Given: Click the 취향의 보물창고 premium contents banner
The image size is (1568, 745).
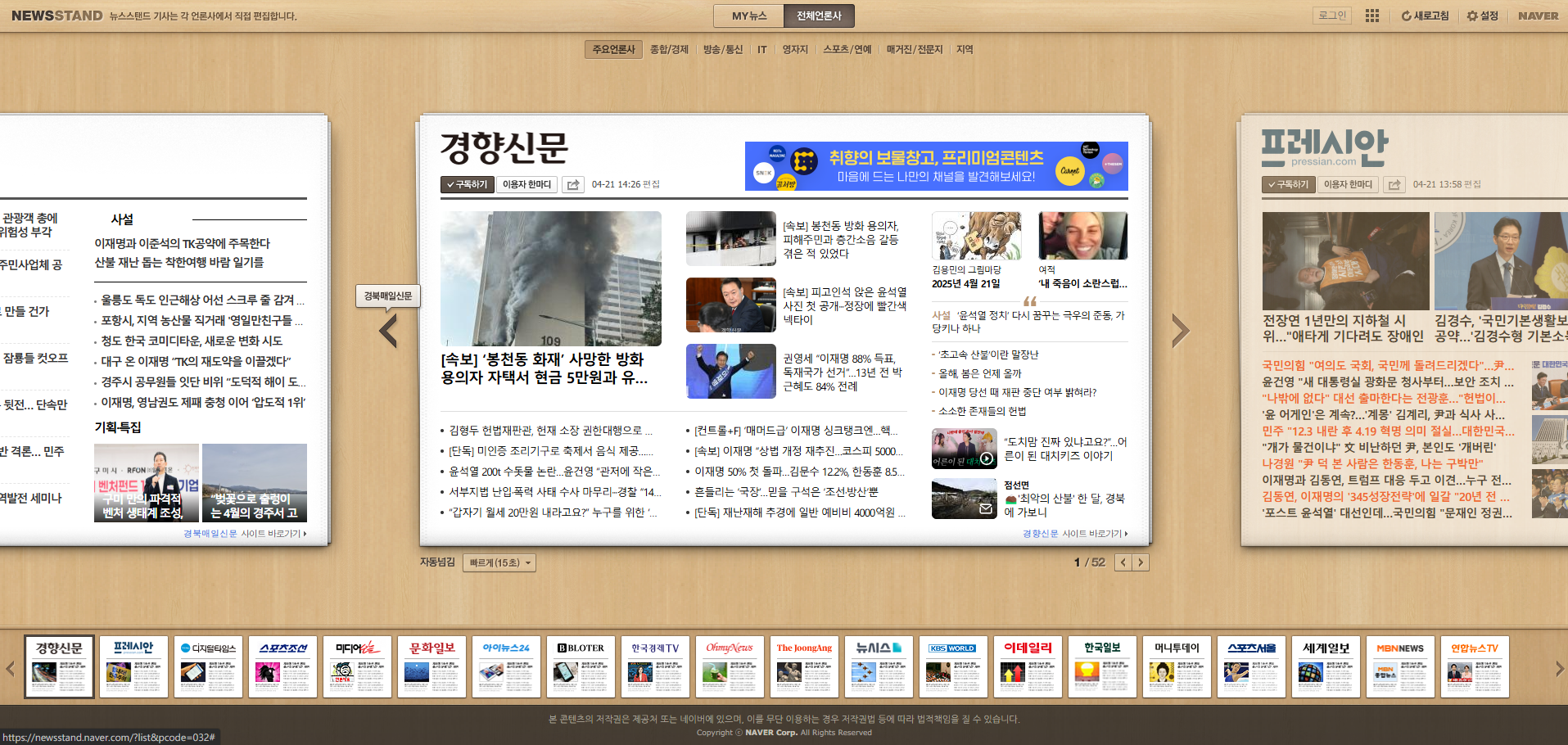Looking at the screenshot, I should [937, 166].
